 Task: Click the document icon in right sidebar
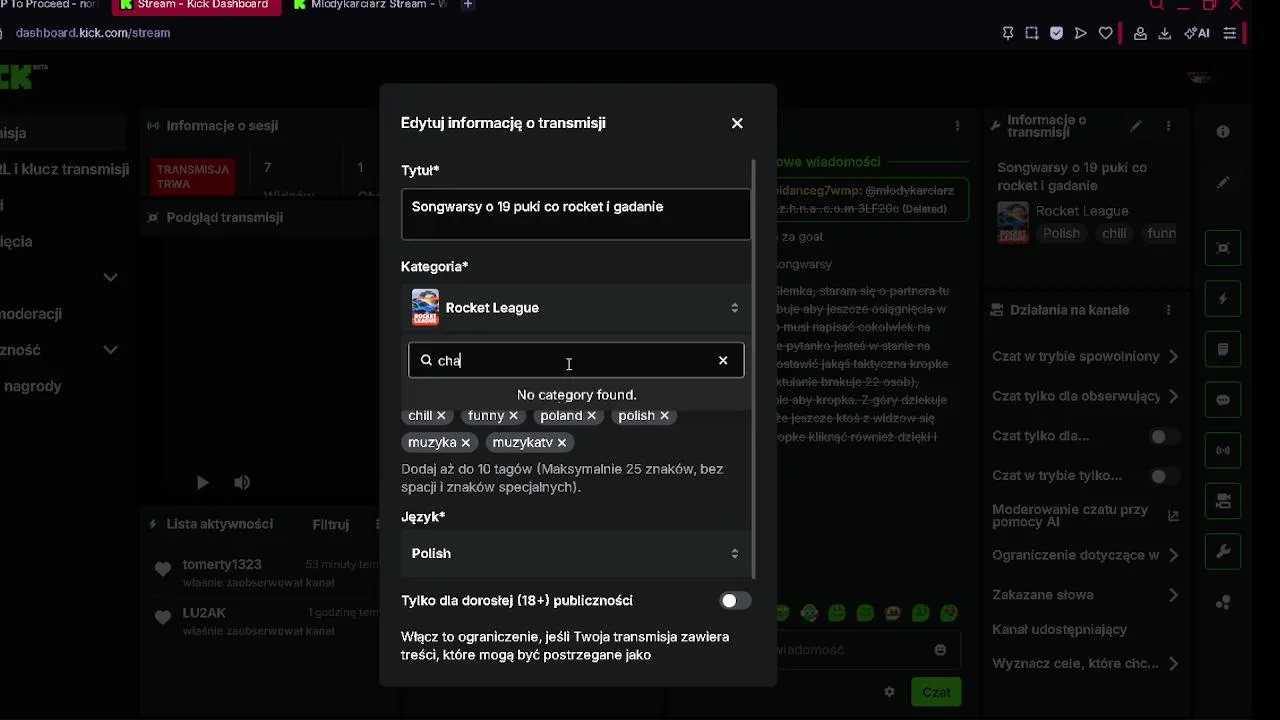[1223, 349]
